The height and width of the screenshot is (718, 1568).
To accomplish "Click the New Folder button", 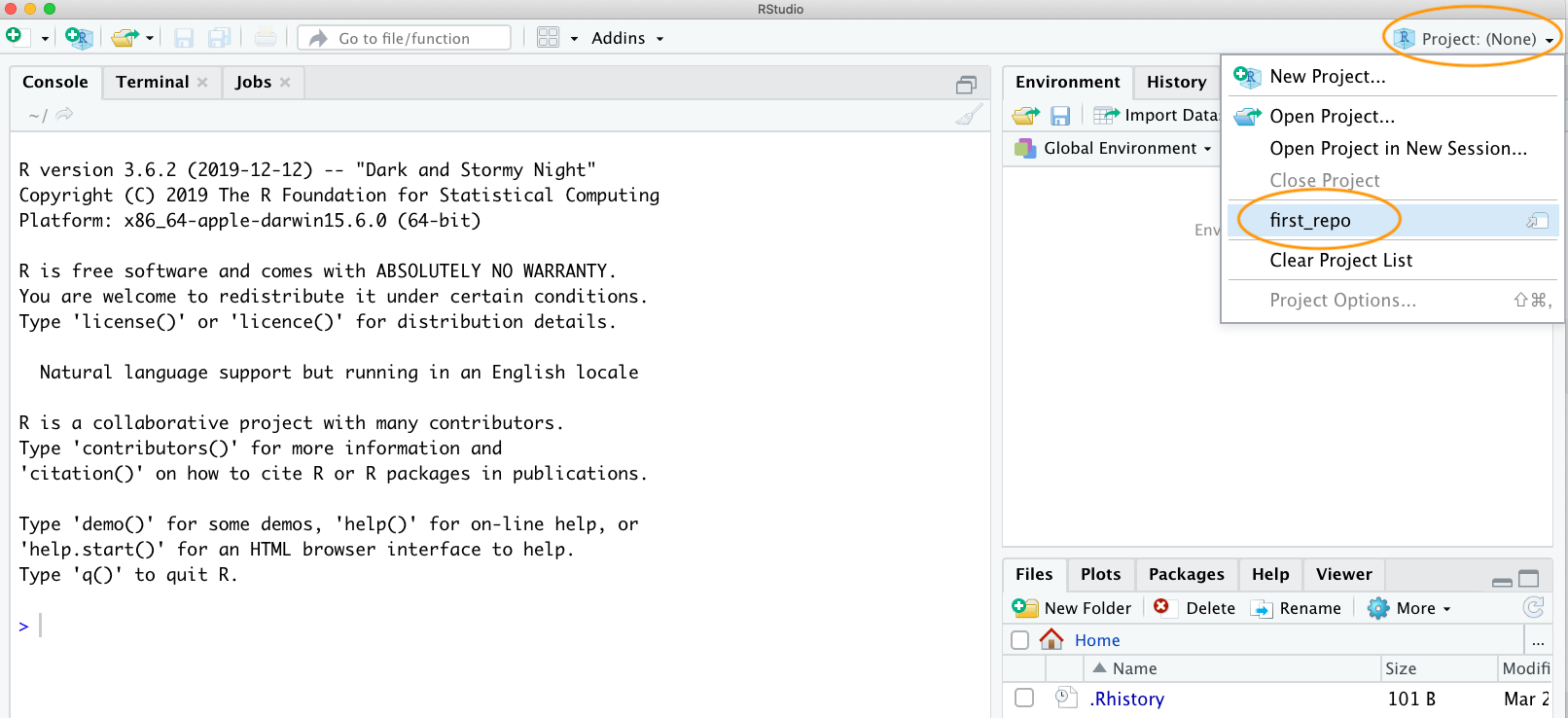I will tap(1072, 608).
